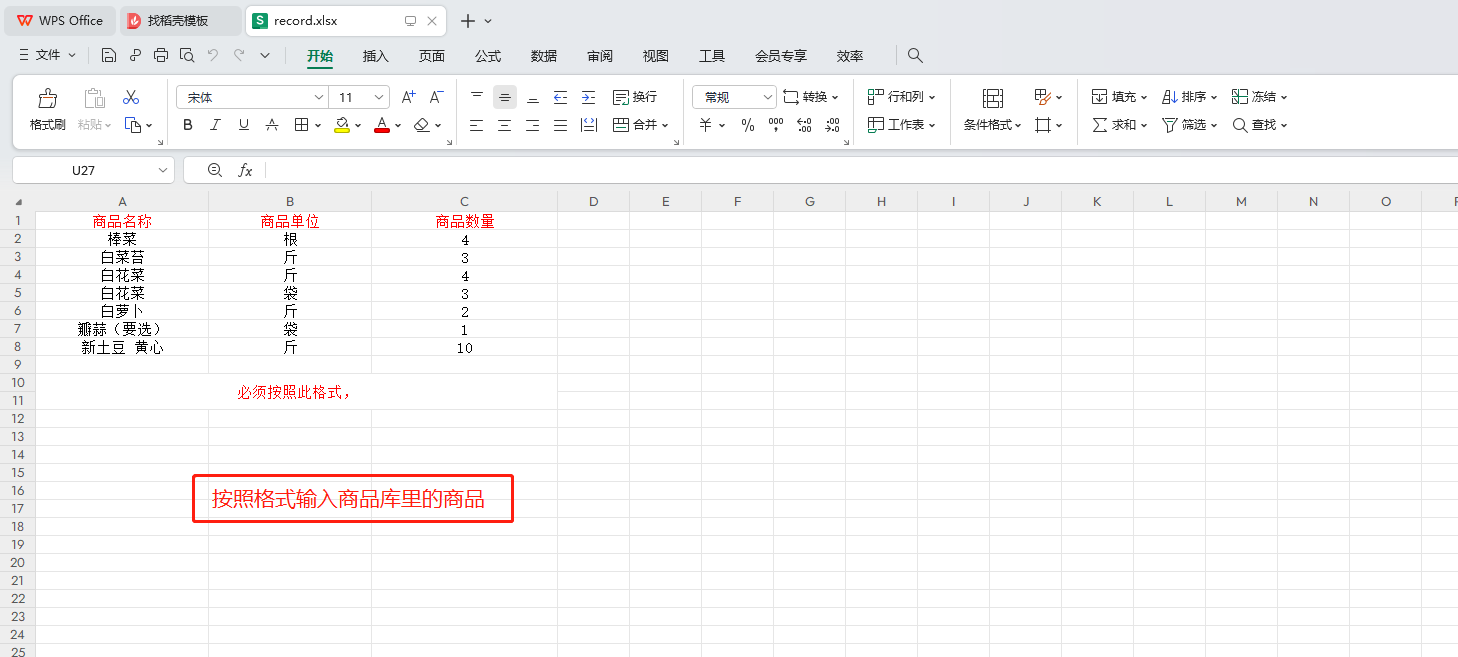1458x657 pixels.
Task: Click the Save icon in quick toolbar
Action: tap(109, 56)
